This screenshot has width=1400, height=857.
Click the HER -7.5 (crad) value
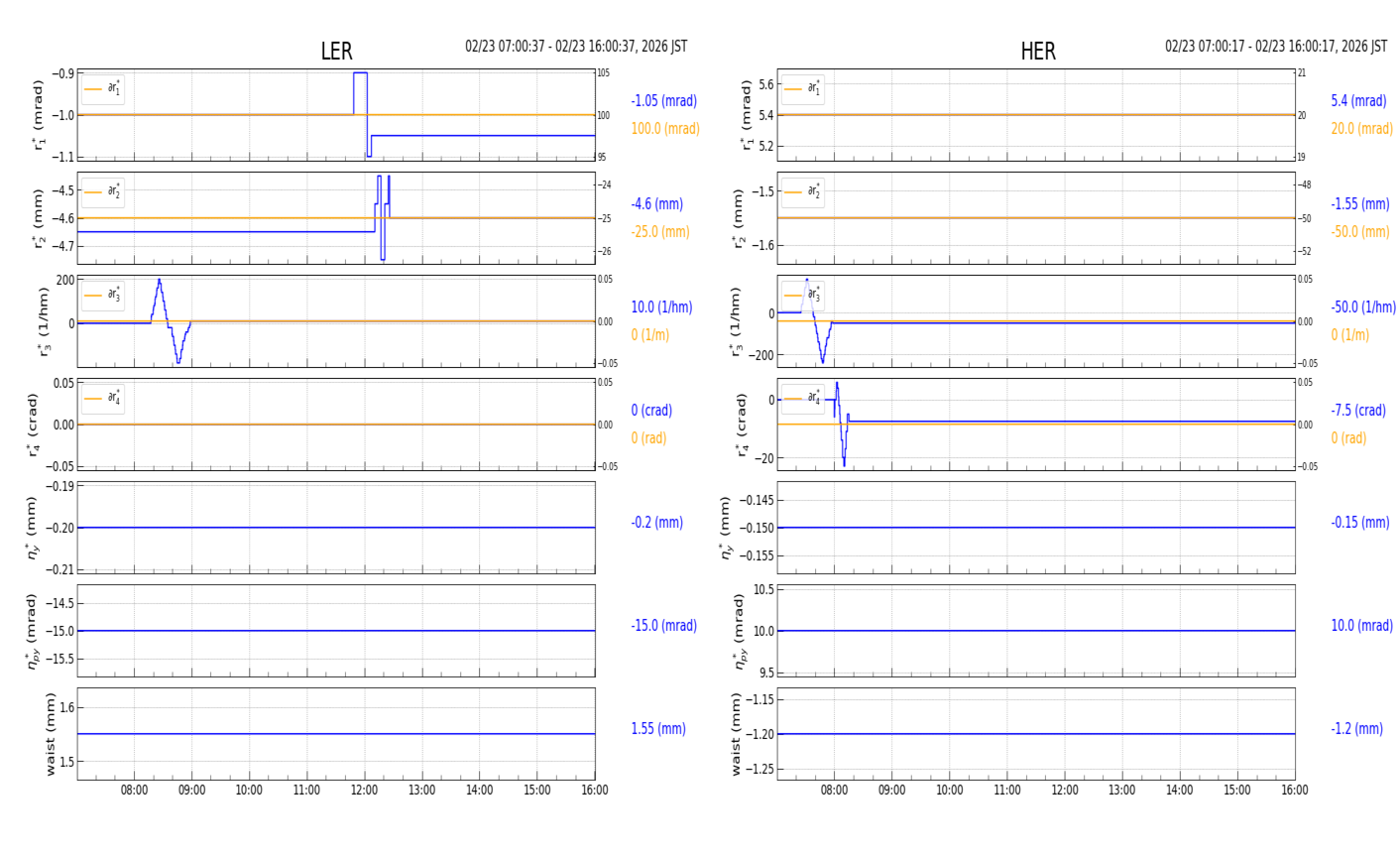pos(1358,411)
